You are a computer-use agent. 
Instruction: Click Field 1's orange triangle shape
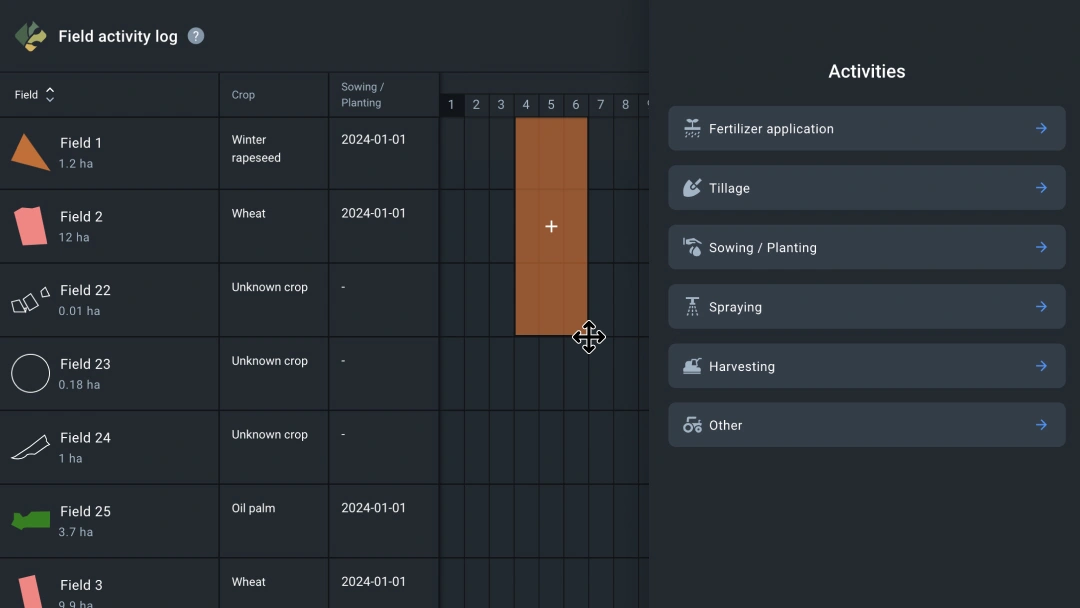click(x=29, y=152)
